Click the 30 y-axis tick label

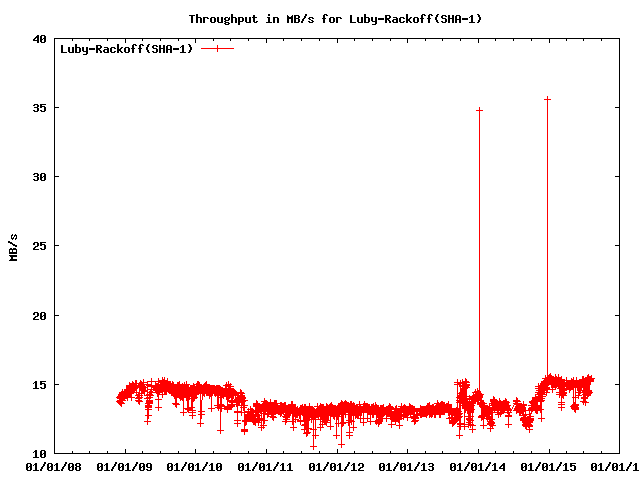point(39,177)
